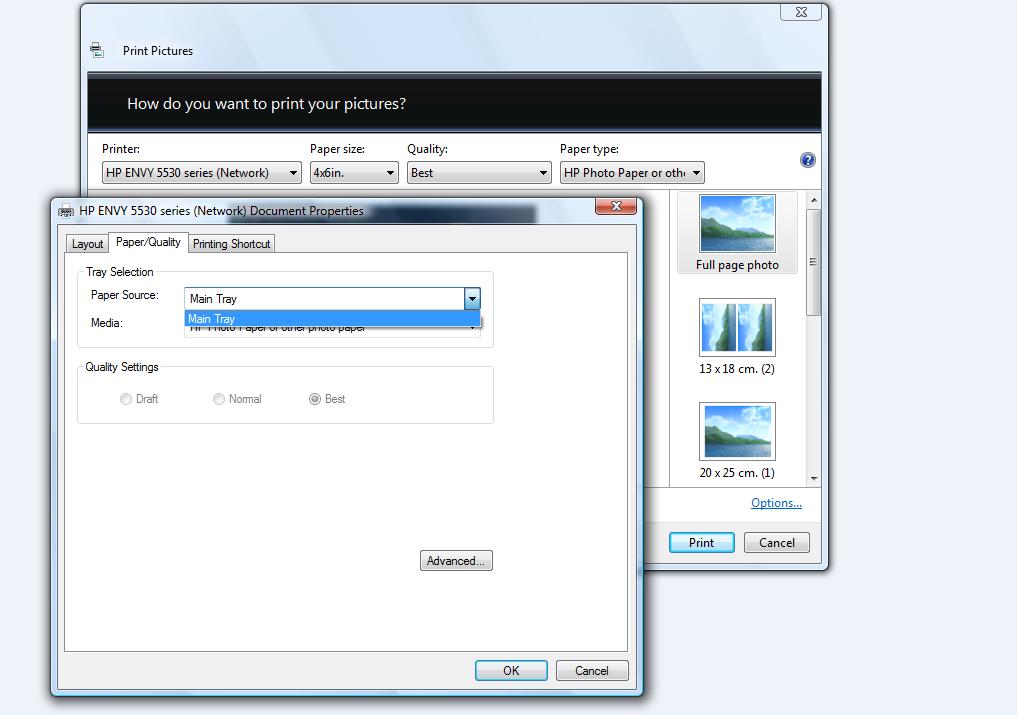1017x715 pixels.
Task: Select the Full page photo layout
Action: click(737, 233)
